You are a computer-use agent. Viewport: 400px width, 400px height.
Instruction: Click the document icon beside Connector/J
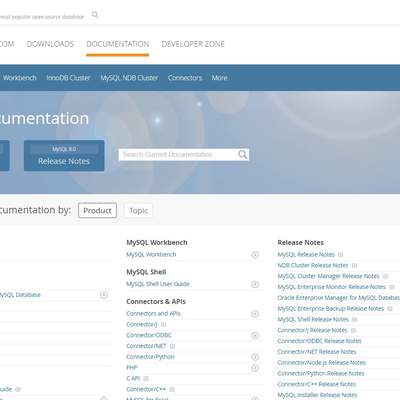tap(163, 324)
